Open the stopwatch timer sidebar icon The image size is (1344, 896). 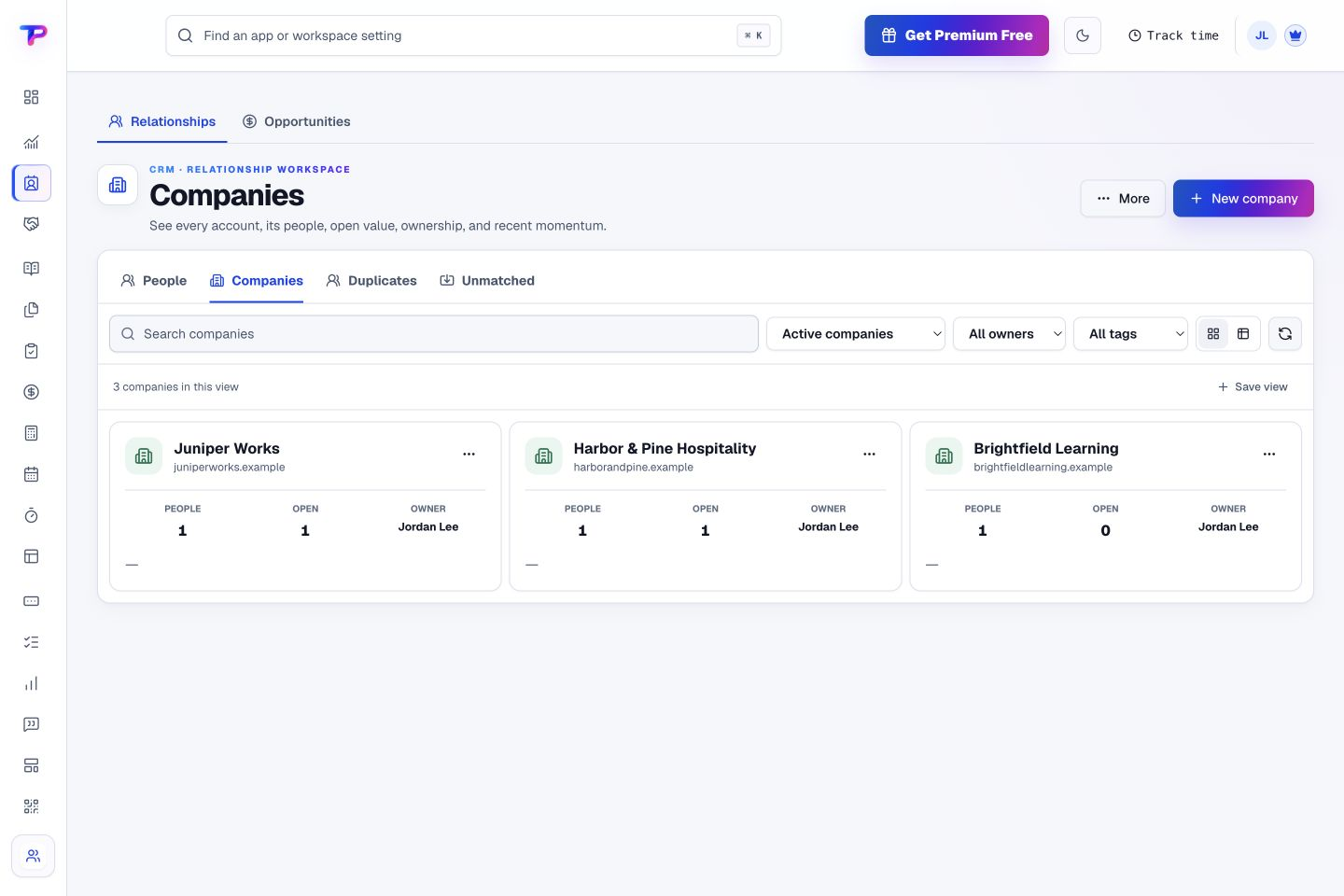pyautogui.click(x=31, y=515)
